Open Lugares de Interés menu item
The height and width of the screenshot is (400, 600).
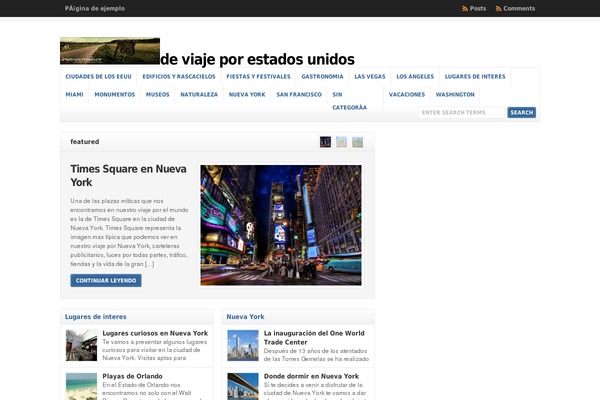click(x=475, y=77)
